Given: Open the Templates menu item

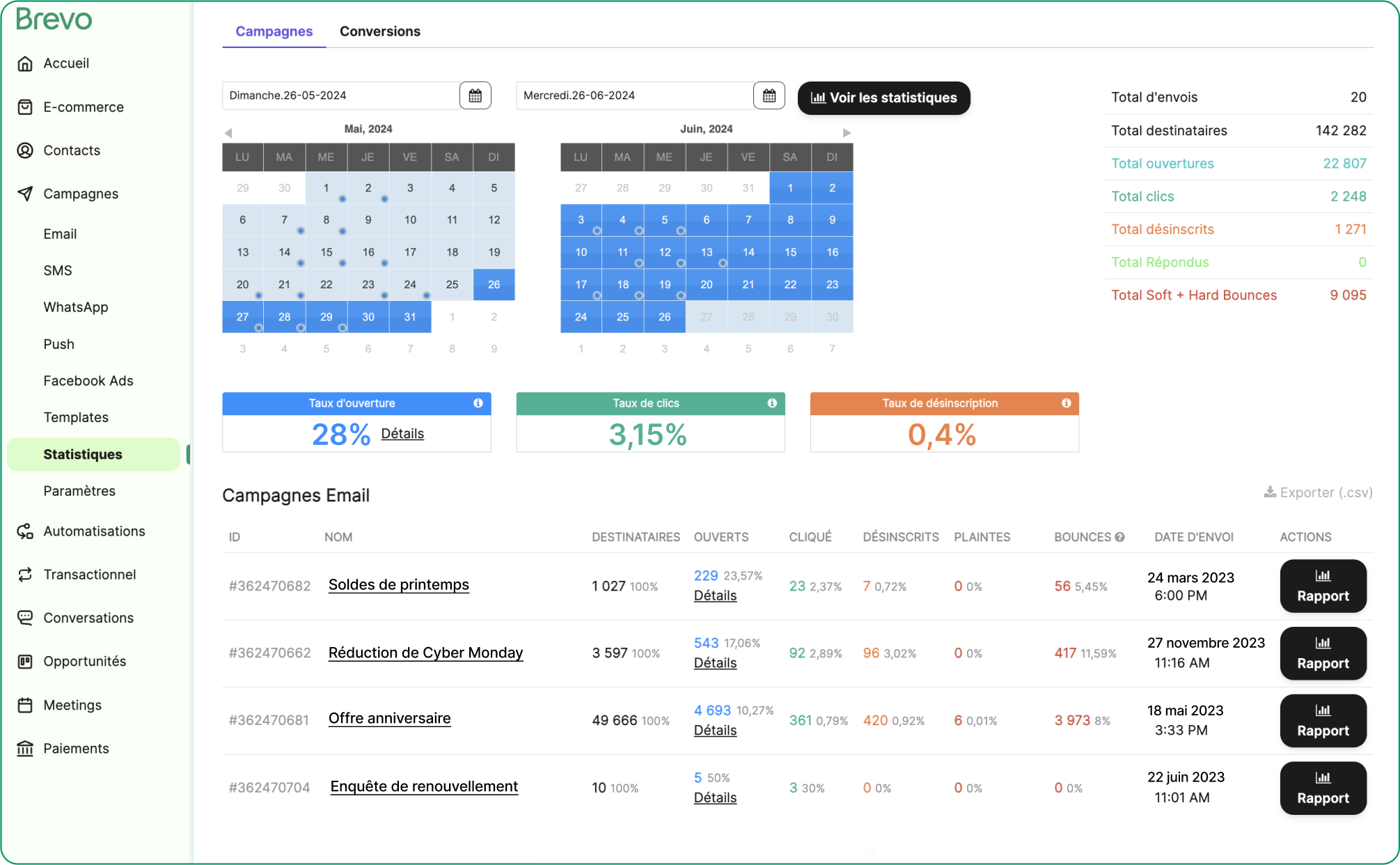Looking at the screenshot, I should [76, 417].
